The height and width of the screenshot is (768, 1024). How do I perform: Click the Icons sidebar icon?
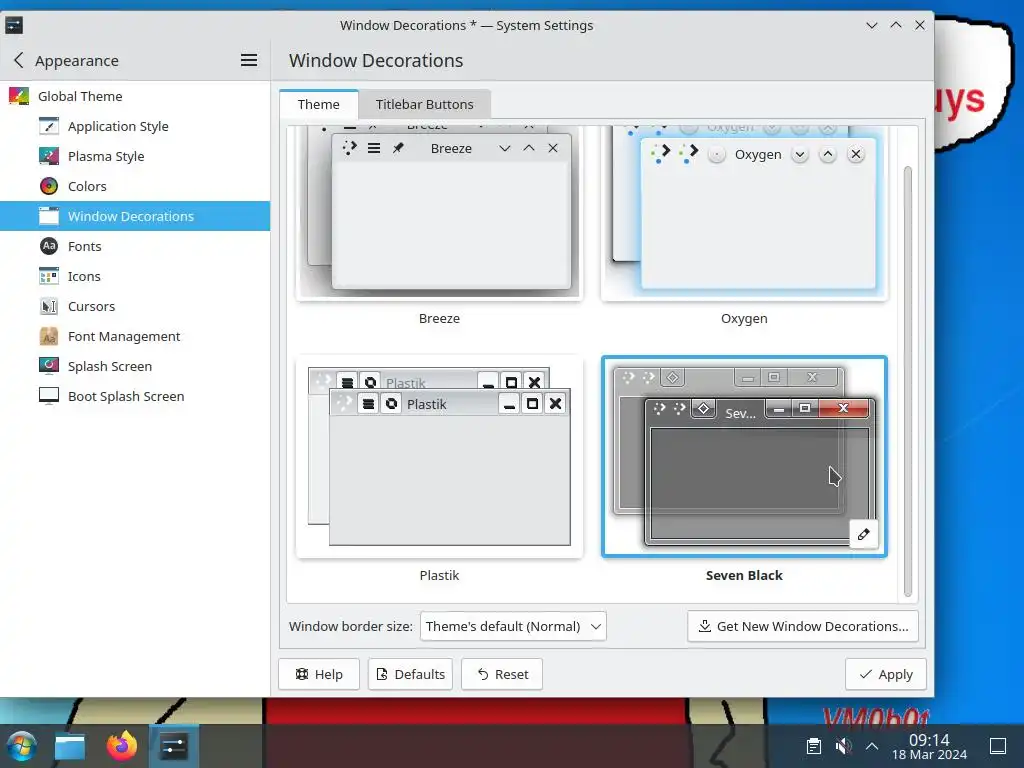49,276
